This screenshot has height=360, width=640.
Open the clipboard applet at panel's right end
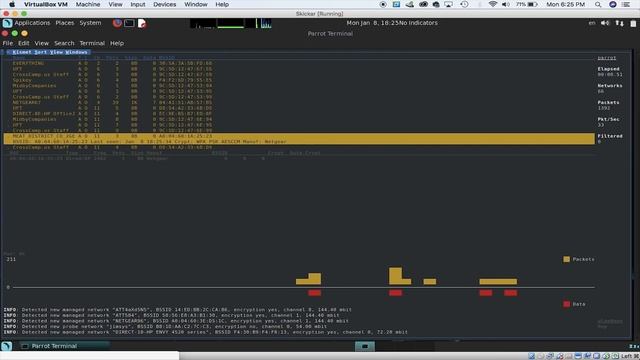633,23
